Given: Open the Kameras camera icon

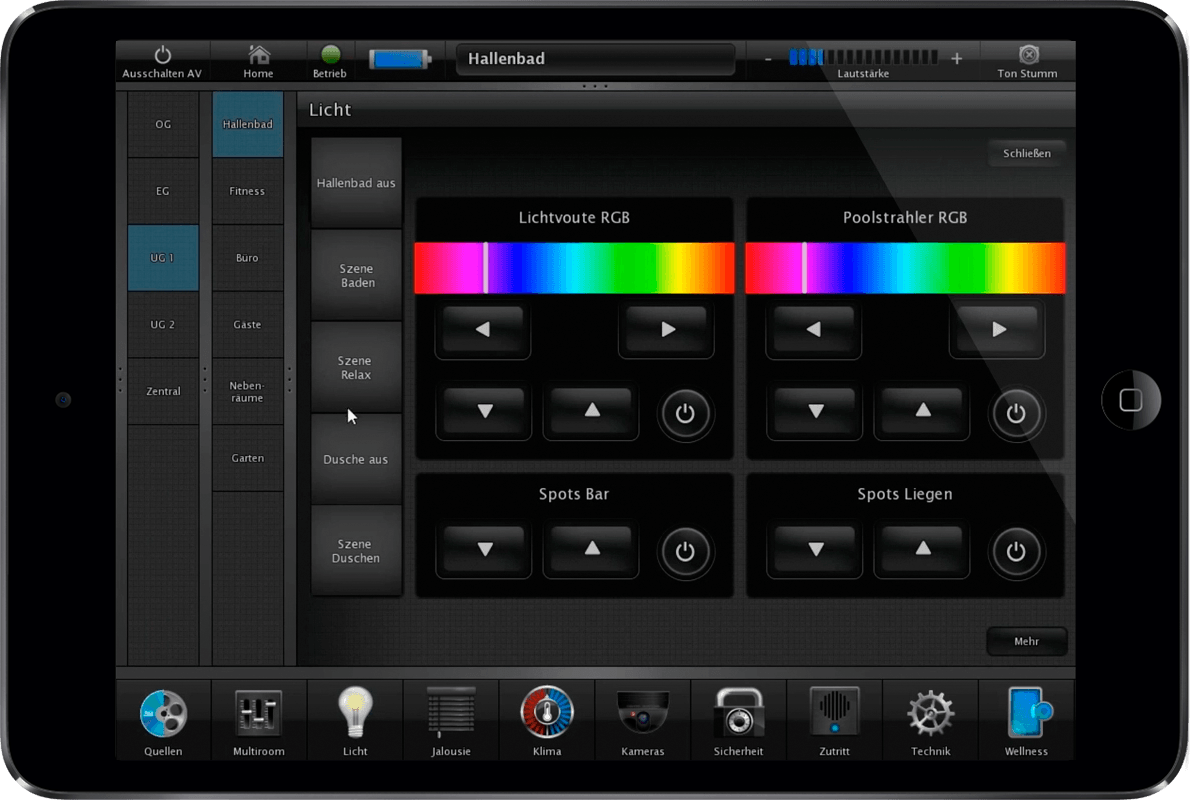Looking at the screenshot, I should coord(642,714).
